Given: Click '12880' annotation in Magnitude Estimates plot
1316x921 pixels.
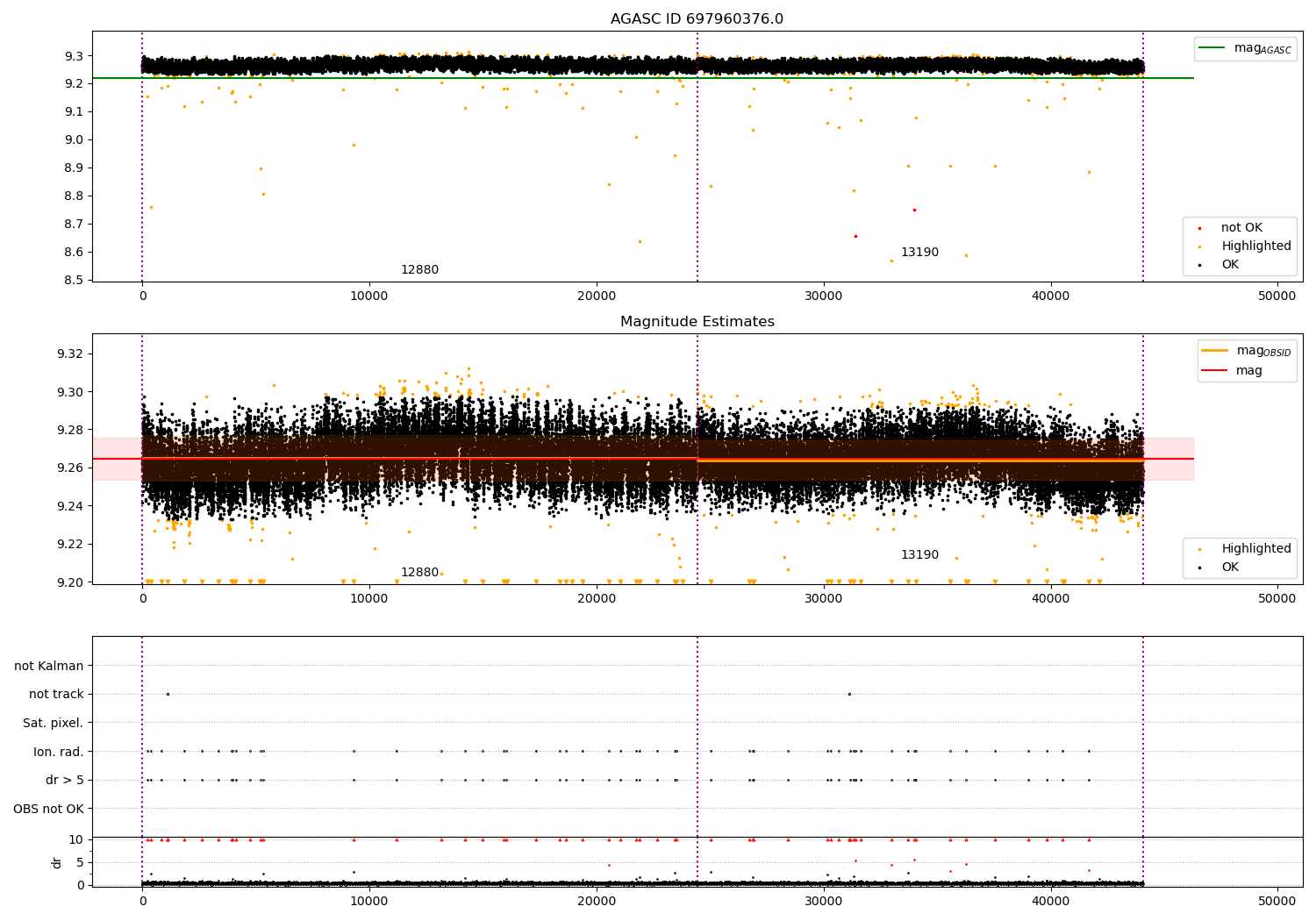Looking at the screenshot, I should coord(419,573).
